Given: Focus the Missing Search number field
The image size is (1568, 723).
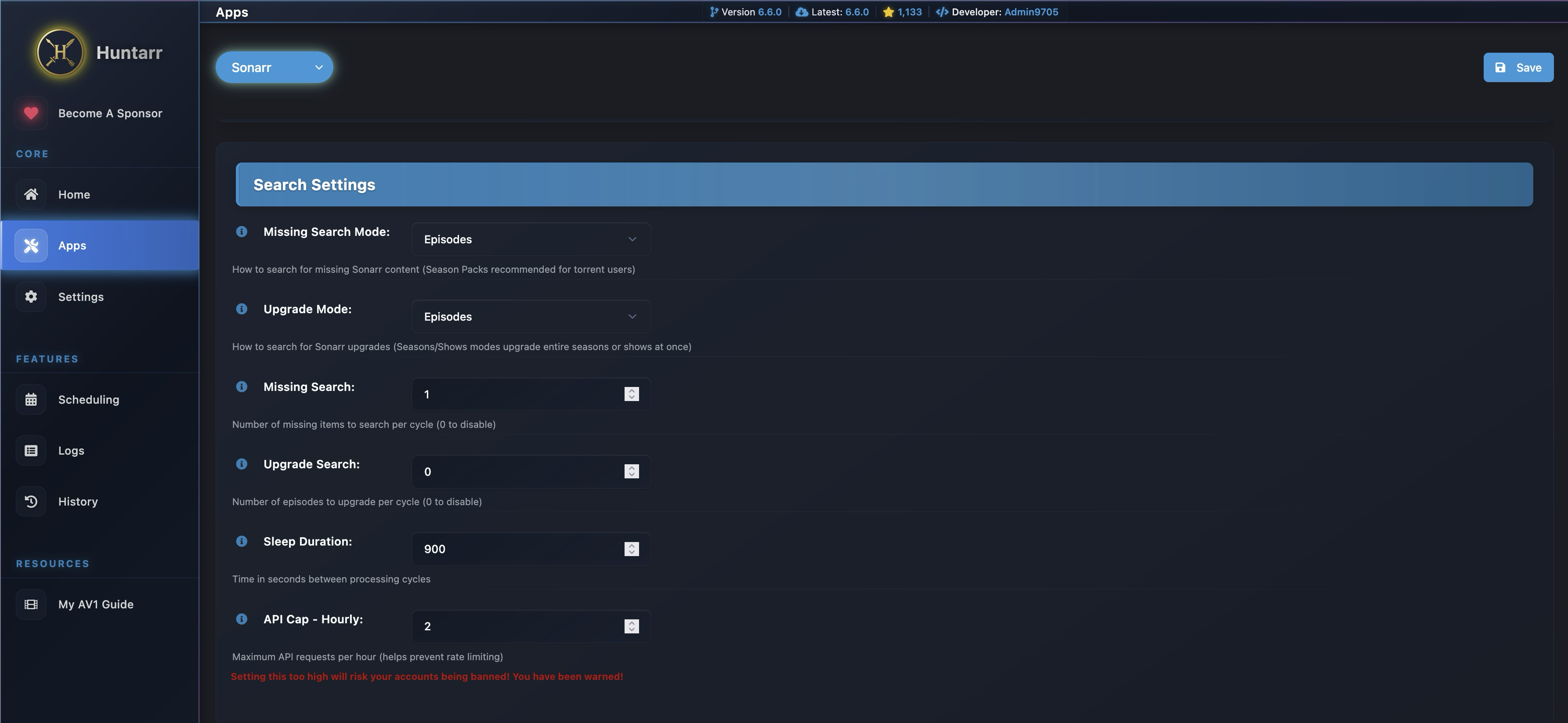Looking at the screenshot, I should pos(531,394).
